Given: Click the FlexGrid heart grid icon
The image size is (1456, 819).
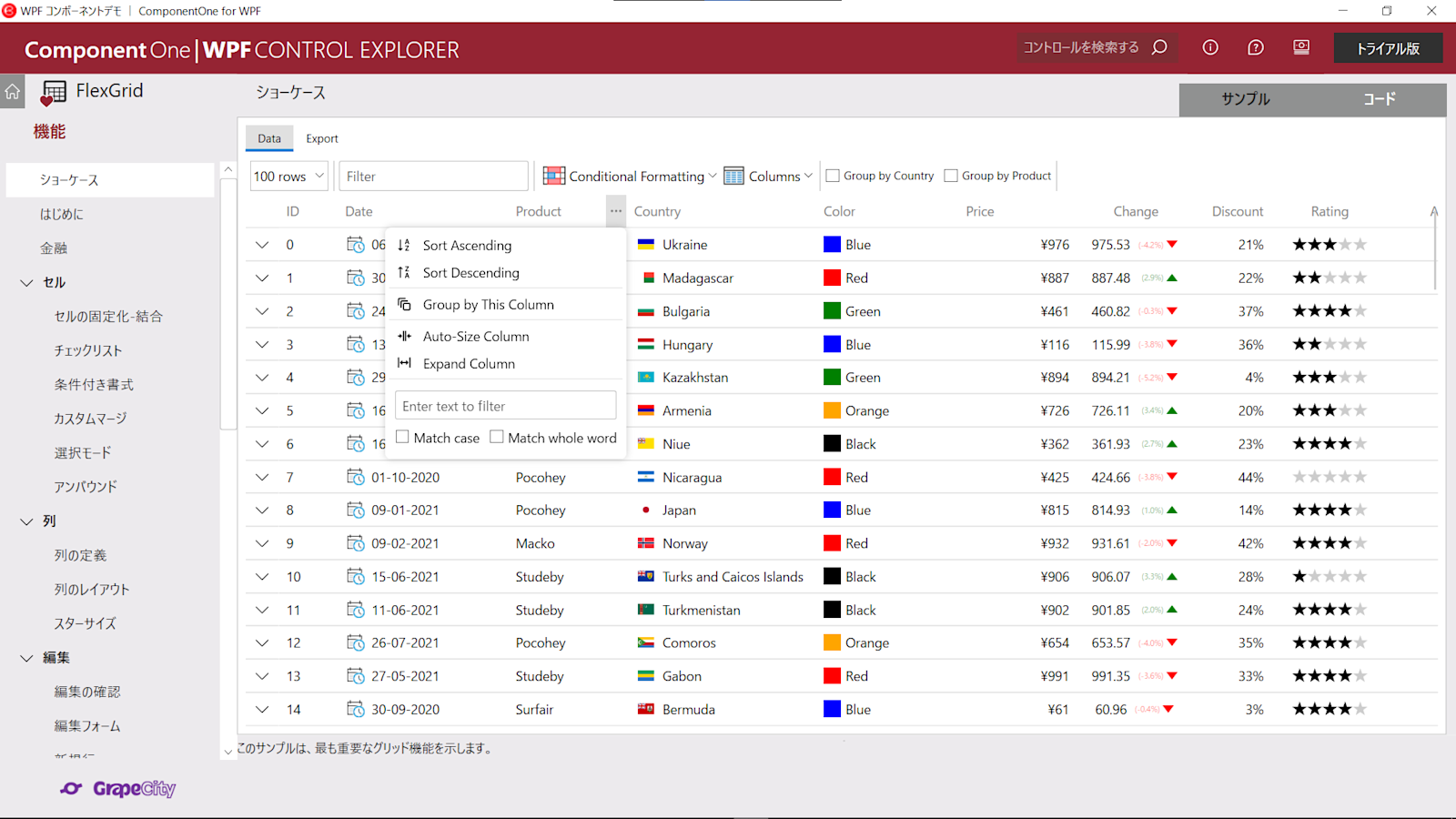Looking at the screenshot, I should pyautogui.click(x=53, y=93).
